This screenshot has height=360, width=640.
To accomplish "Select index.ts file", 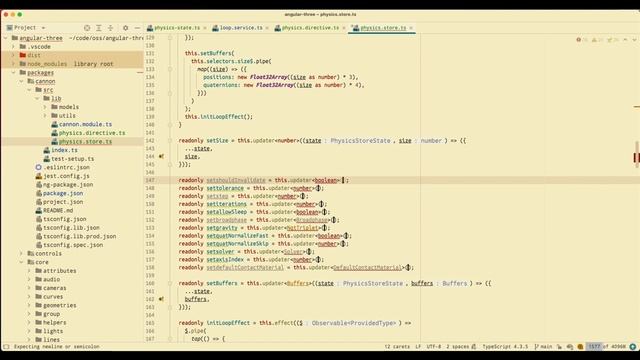I will click(x=64, y=150).
